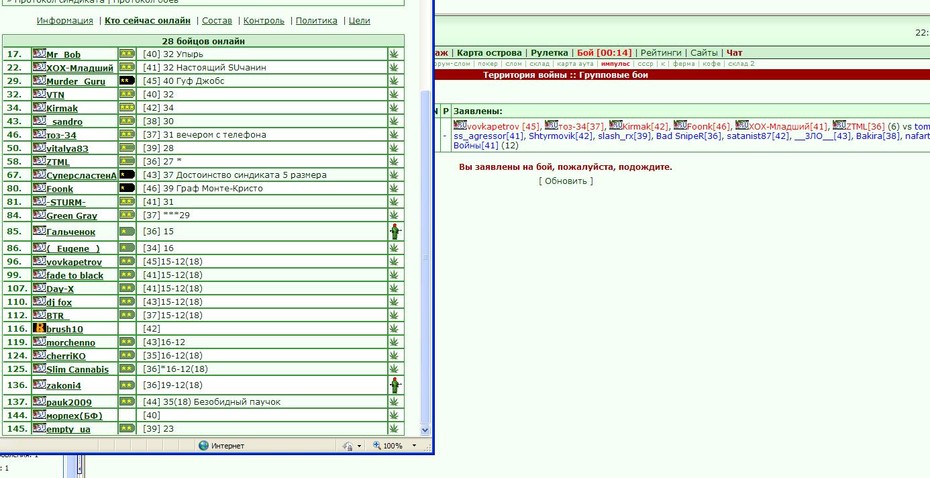Click the flag icon before vovkapetrov in the battle list
Viewport: 930px width, 478px height.
460,125
